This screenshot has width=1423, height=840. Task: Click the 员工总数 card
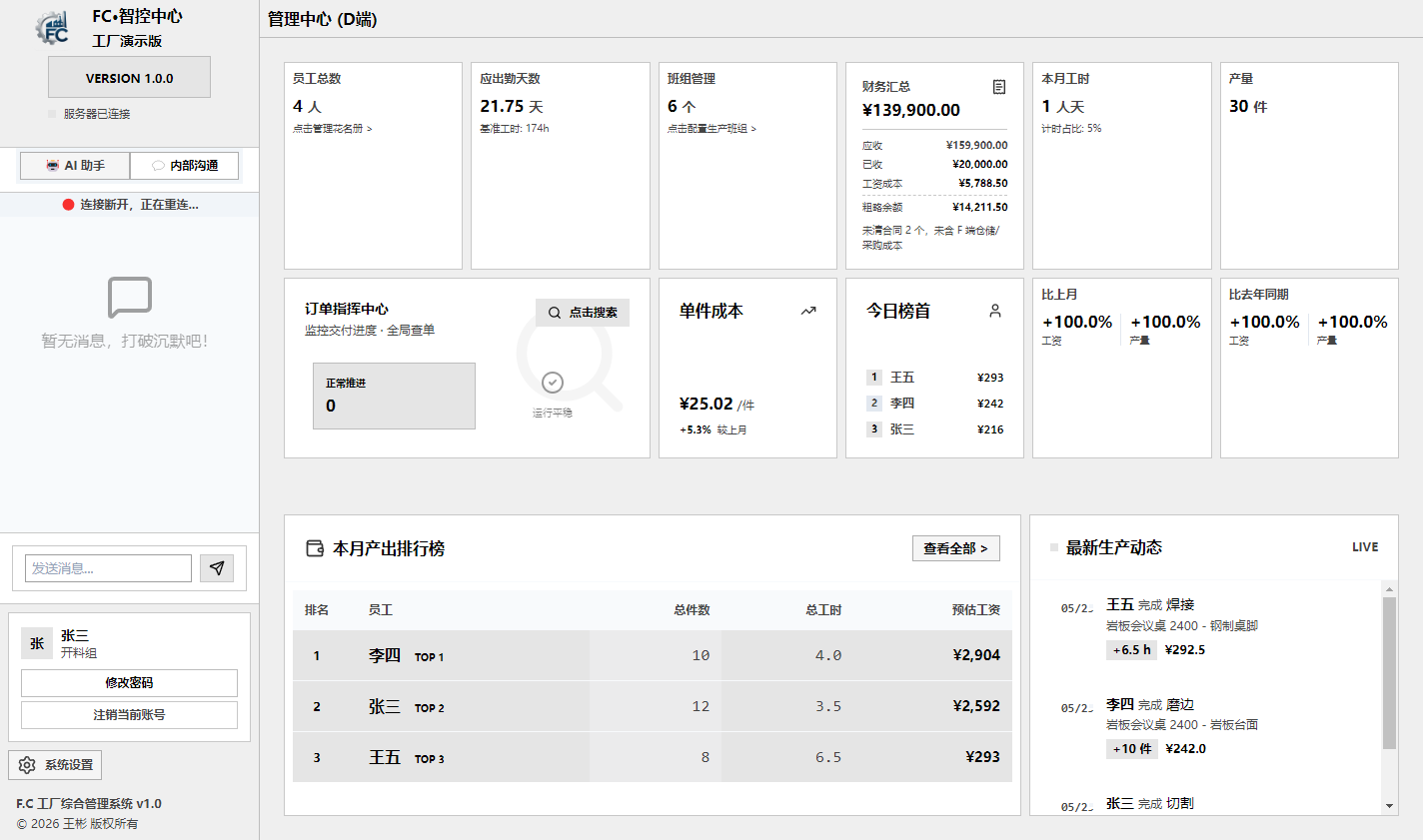373,166
